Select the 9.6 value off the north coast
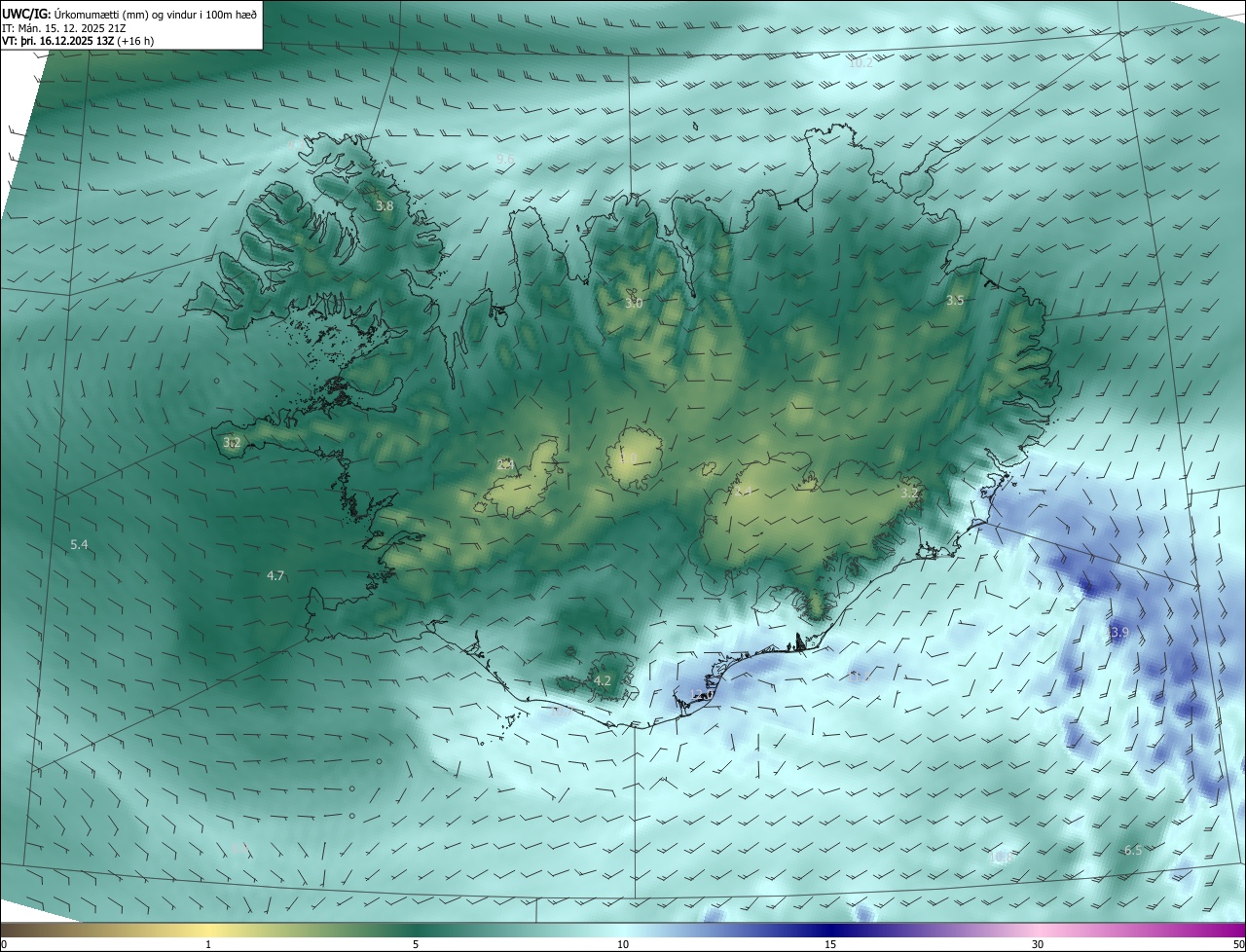Image resolution: width=1246 pixels, height=952 pixels. point(505,159)
